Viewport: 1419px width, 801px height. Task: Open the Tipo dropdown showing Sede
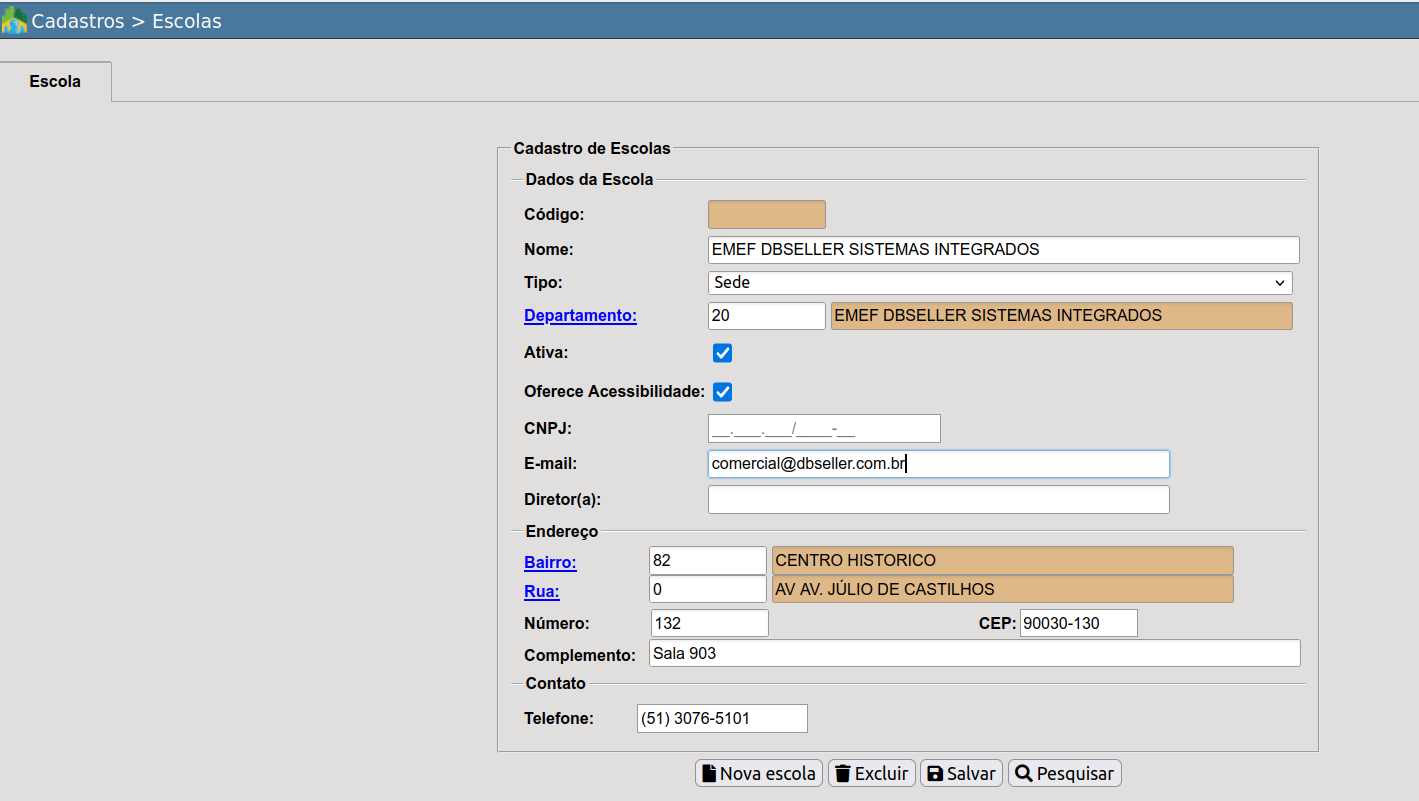[x=1000, y=283]
